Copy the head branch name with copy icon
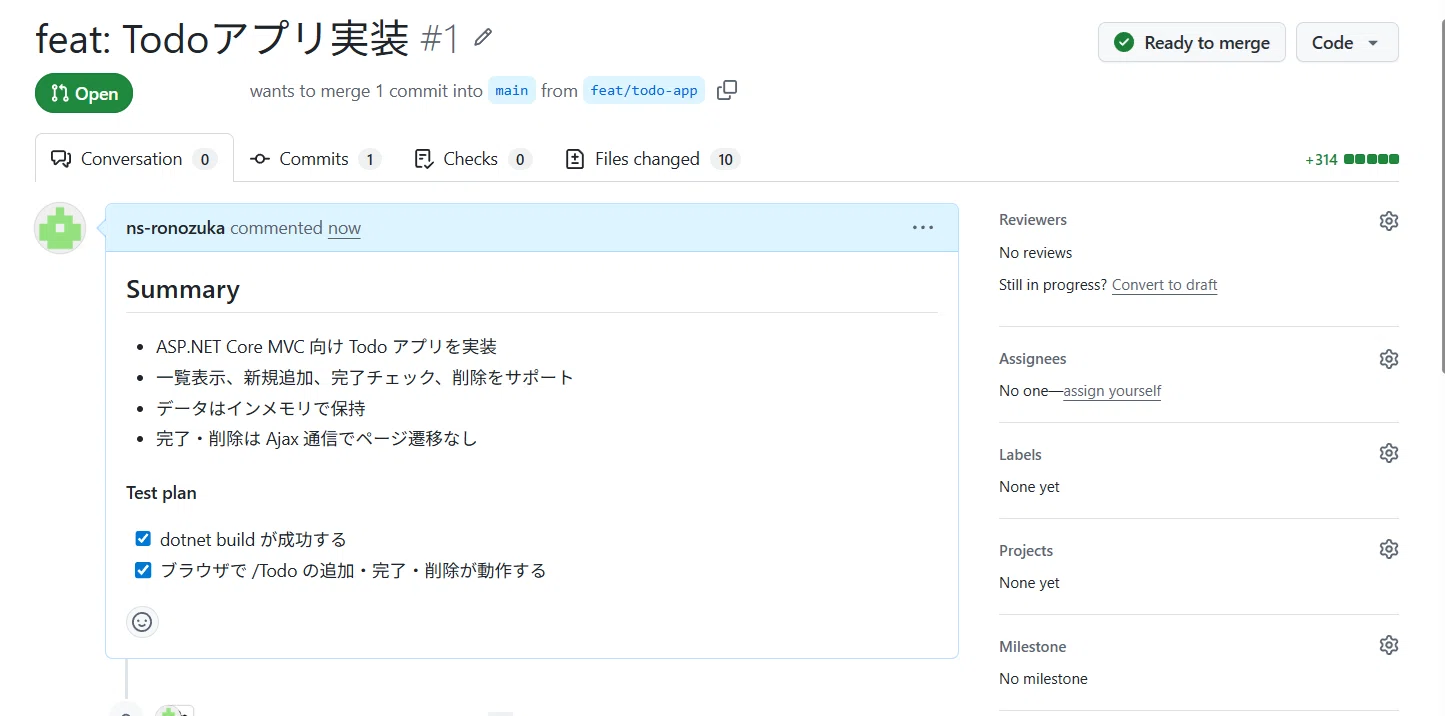This screenshot has width=1445, height=716. point(727,90)
